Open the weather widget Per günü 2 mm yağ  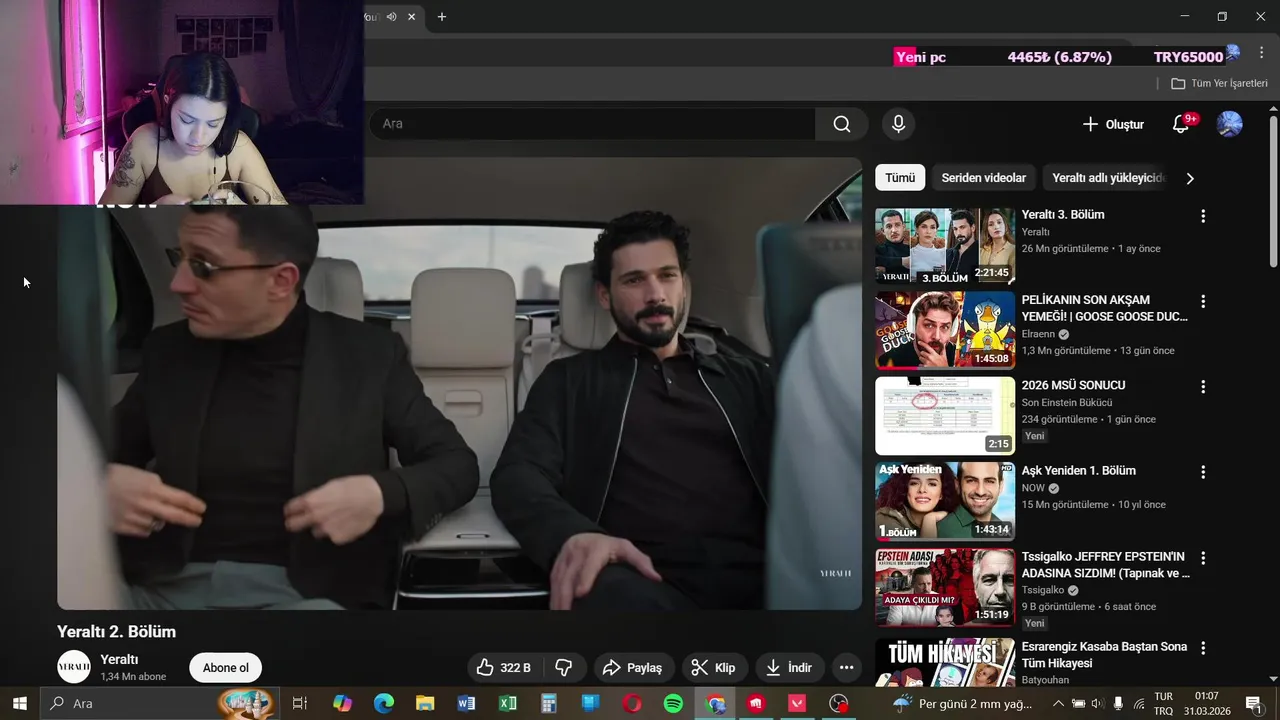click(962, 703)
